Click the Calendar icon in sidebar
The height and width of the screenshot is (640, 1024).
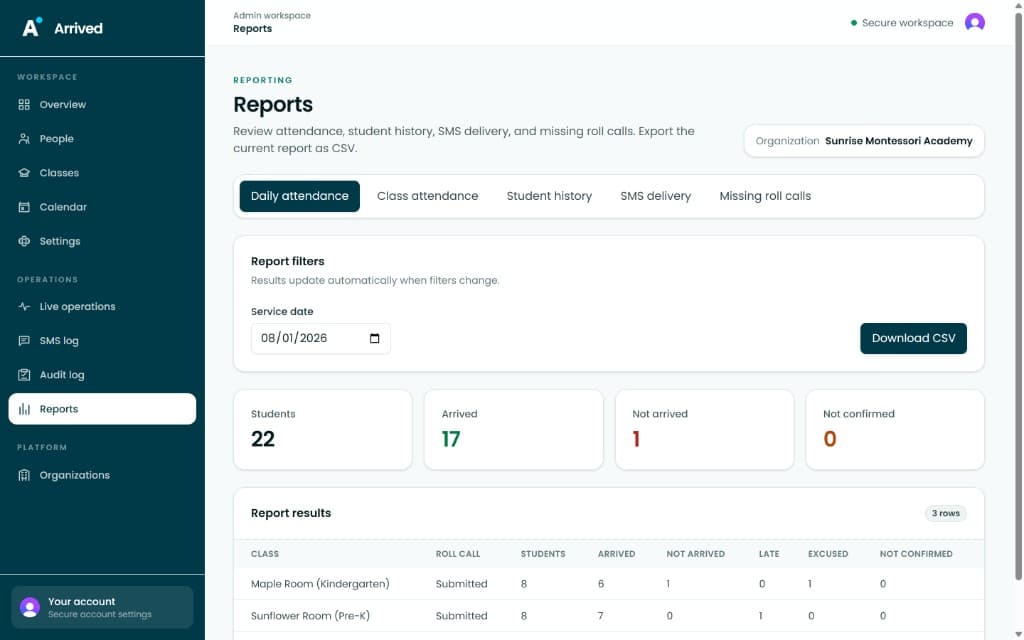point(24,207)
